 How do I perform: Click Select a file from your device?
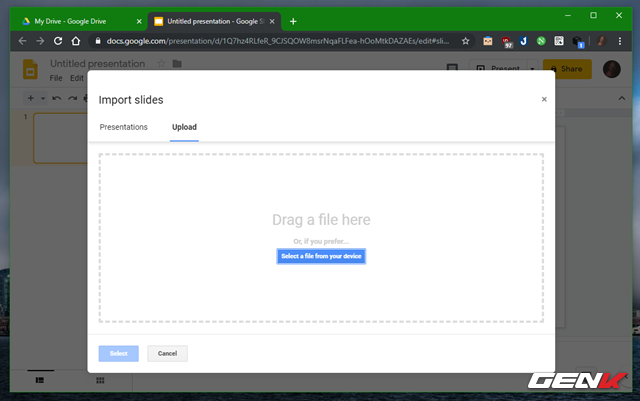pyautogui.click(x=321, y=256)
